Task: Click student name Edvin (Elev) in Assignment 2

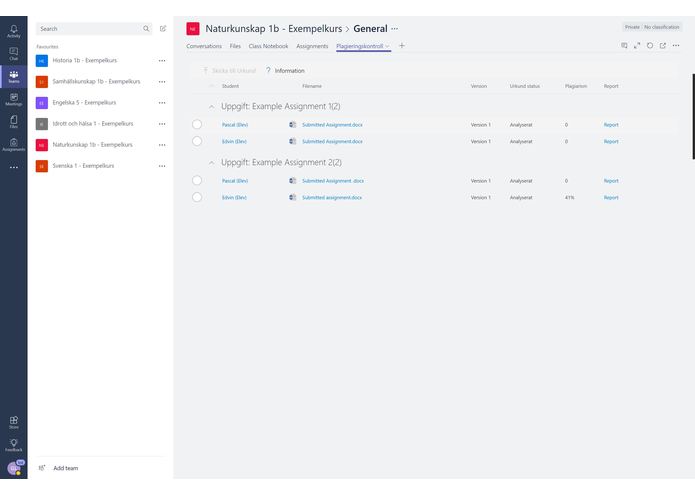Action: (x=234, y=198)
